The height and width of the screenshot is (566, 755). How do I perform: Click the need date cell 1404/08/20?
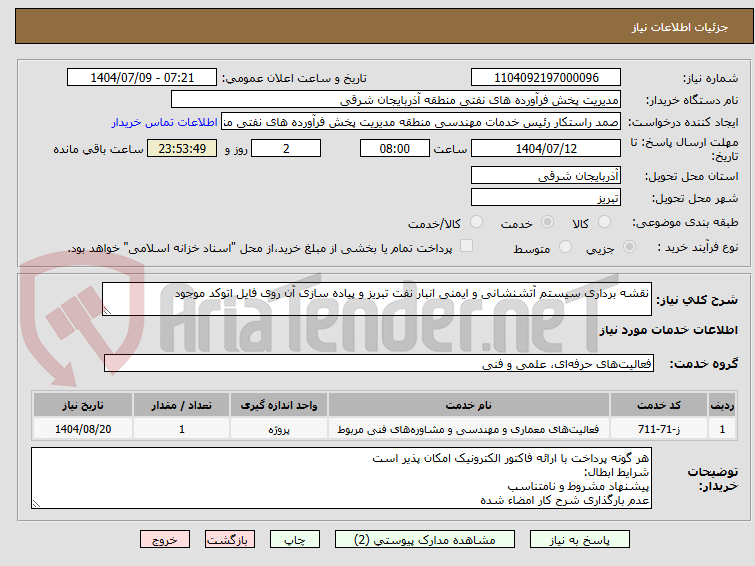coord(83,429)
